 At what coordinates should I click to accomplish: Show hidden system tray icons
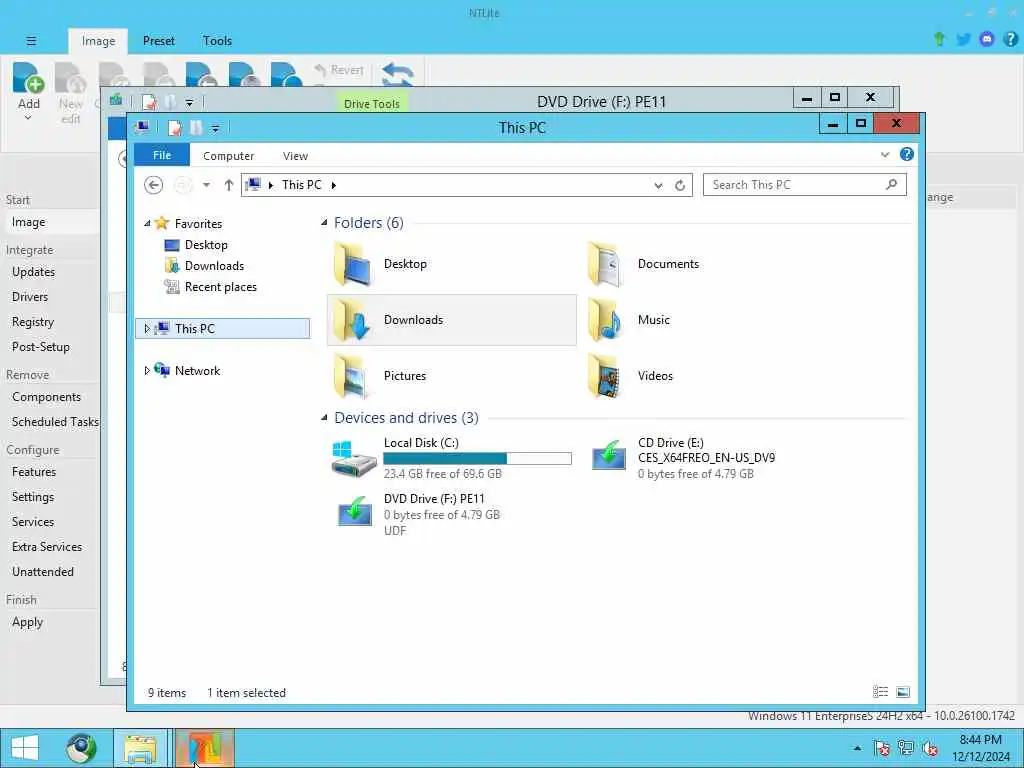pyautogui.click(x=857, y=748)
